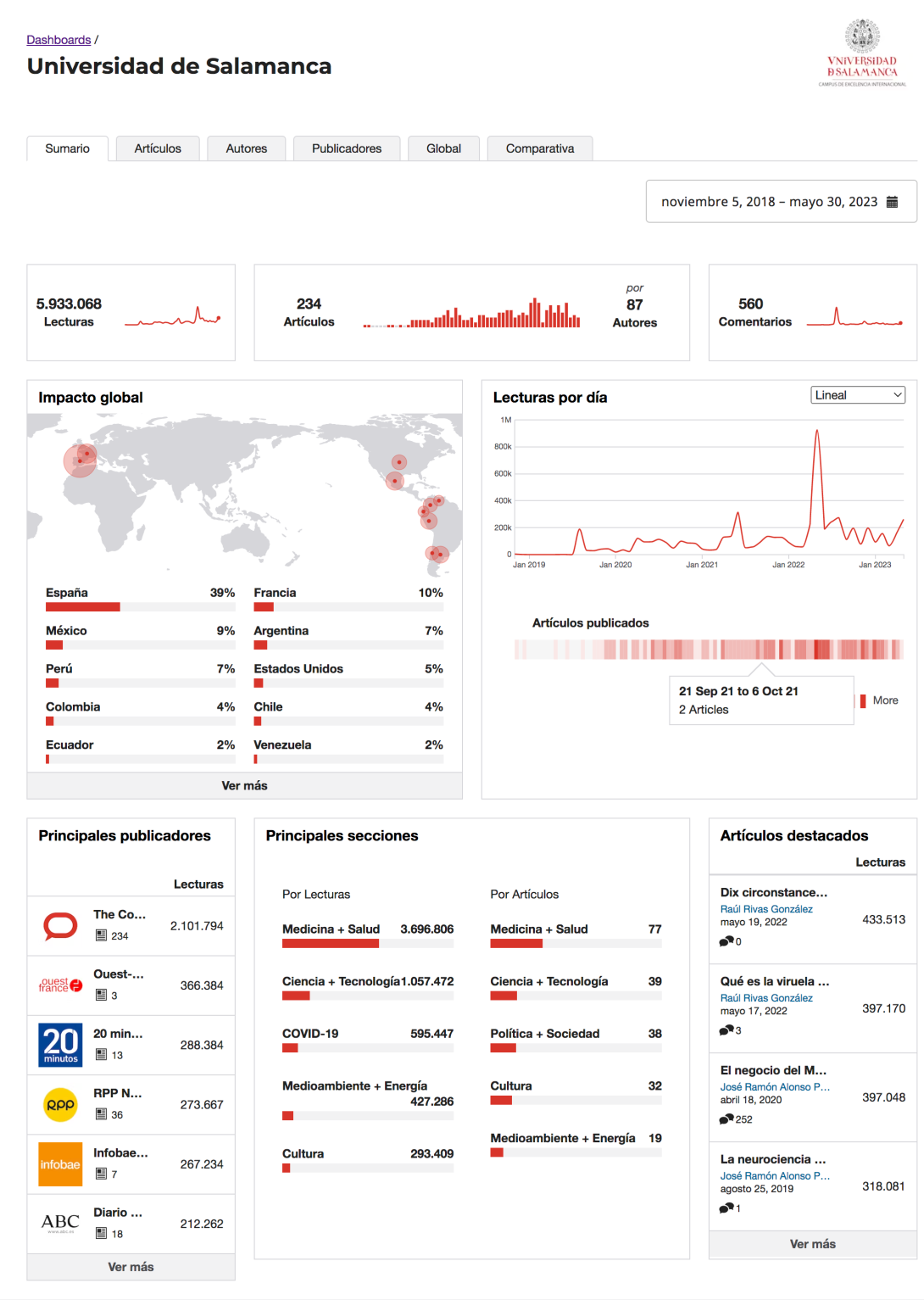The image size is (924, 1300).
Task: Click the Infobae publisher logo
Action: point(60,1164)
